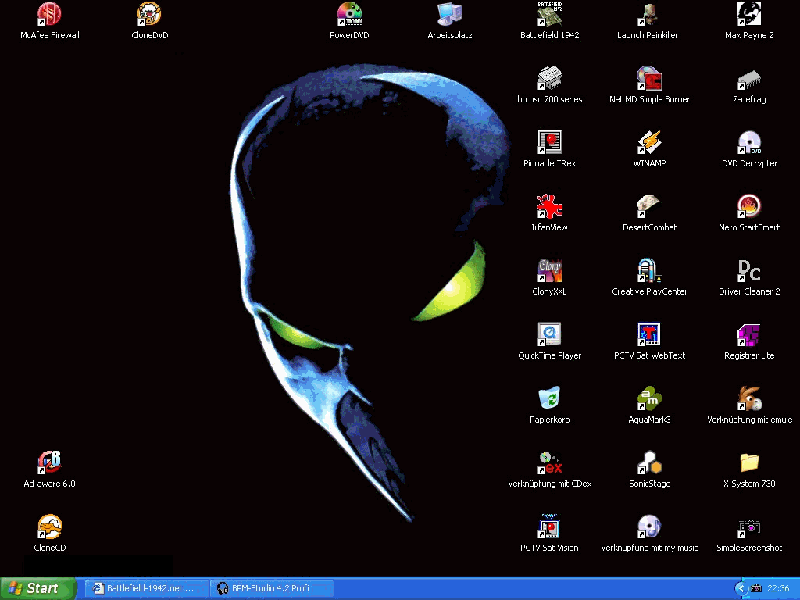Open the my music shortcut icon
The image size is (800, 600).
point(649,527)
